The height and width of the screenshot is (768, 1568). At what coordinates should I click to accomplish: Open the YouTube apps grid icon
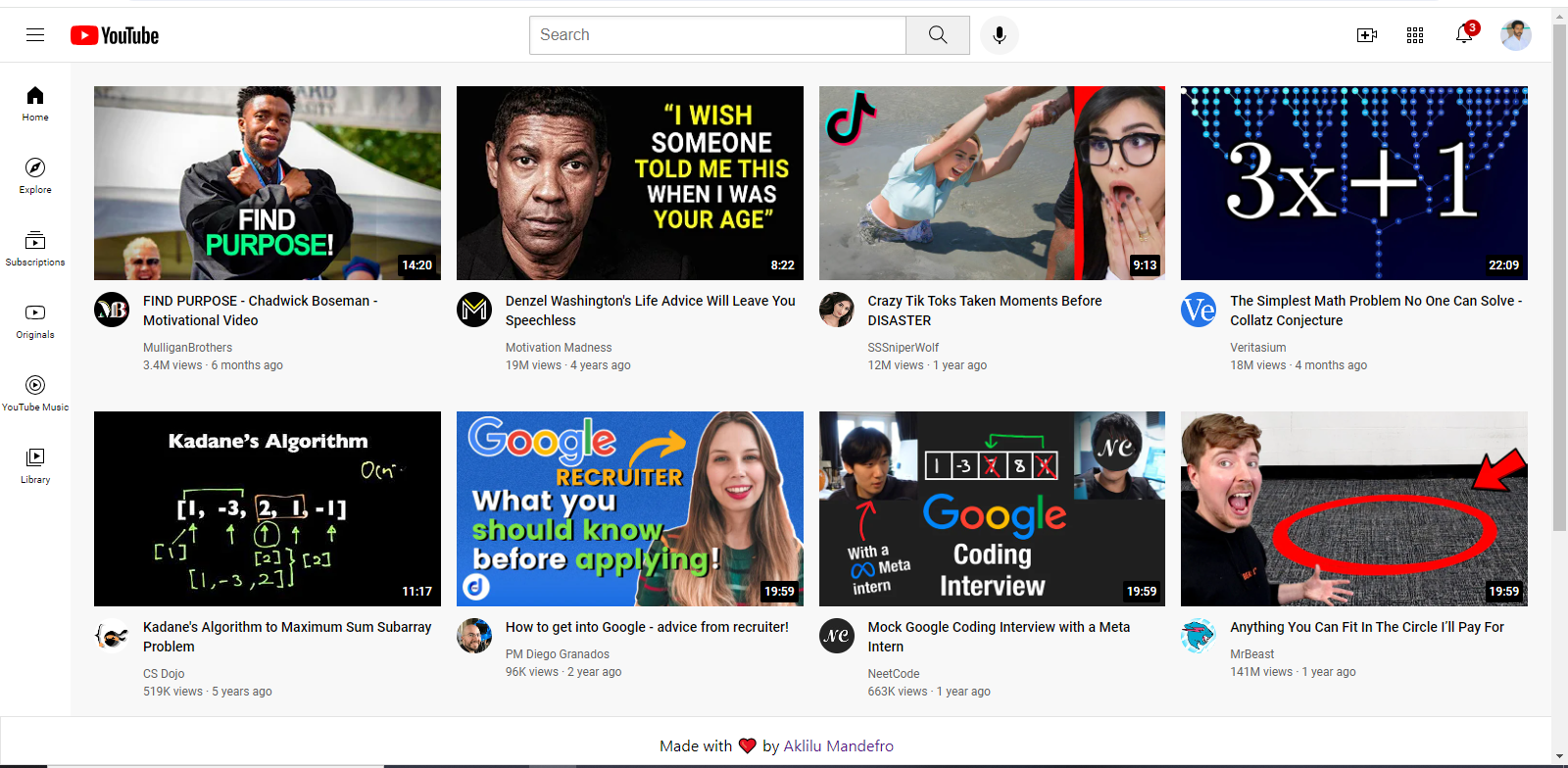(x=1415, y=35)
